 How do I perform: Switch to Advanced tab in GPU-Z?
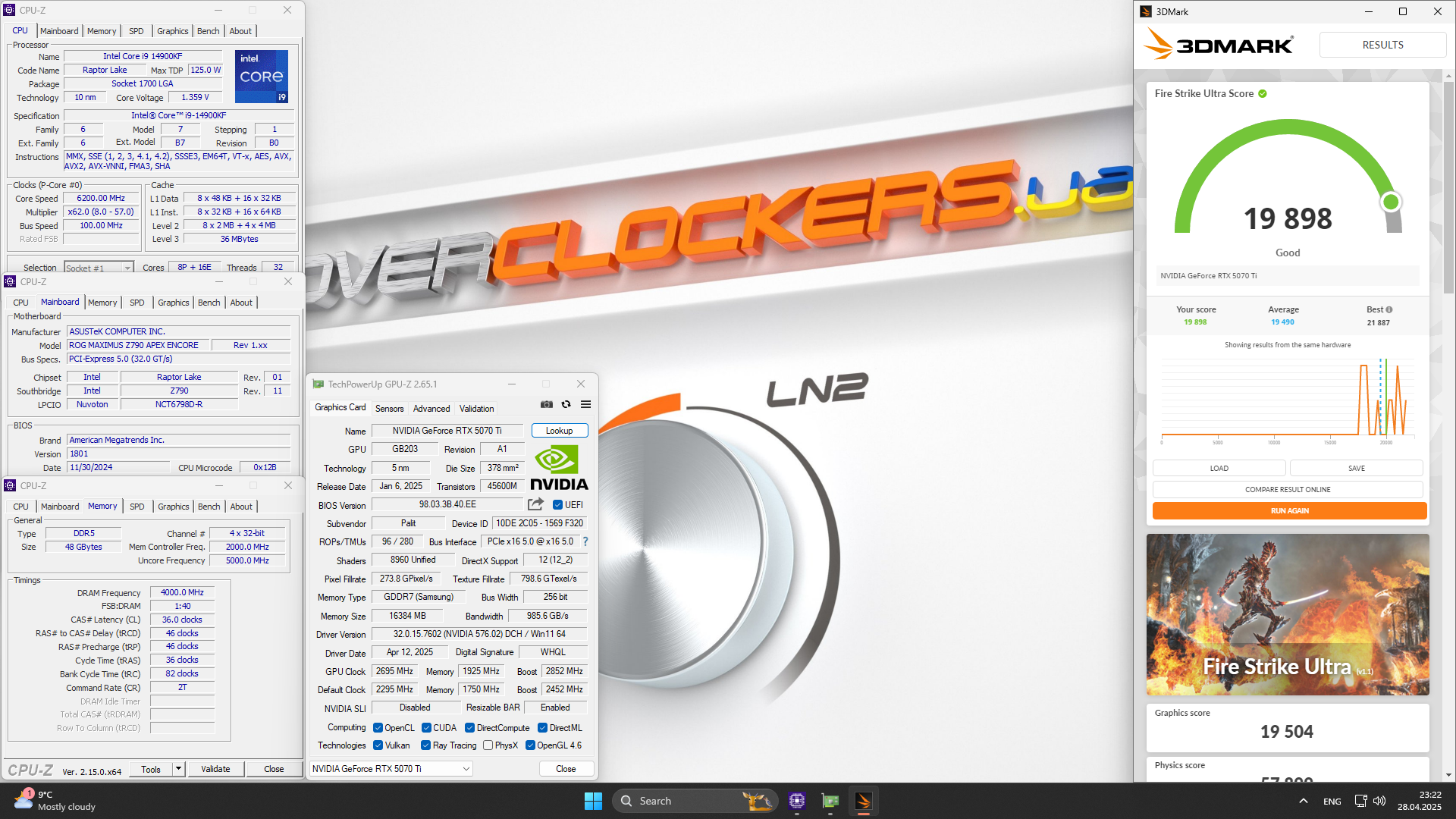pyautogui.click(x=431, y=409)
